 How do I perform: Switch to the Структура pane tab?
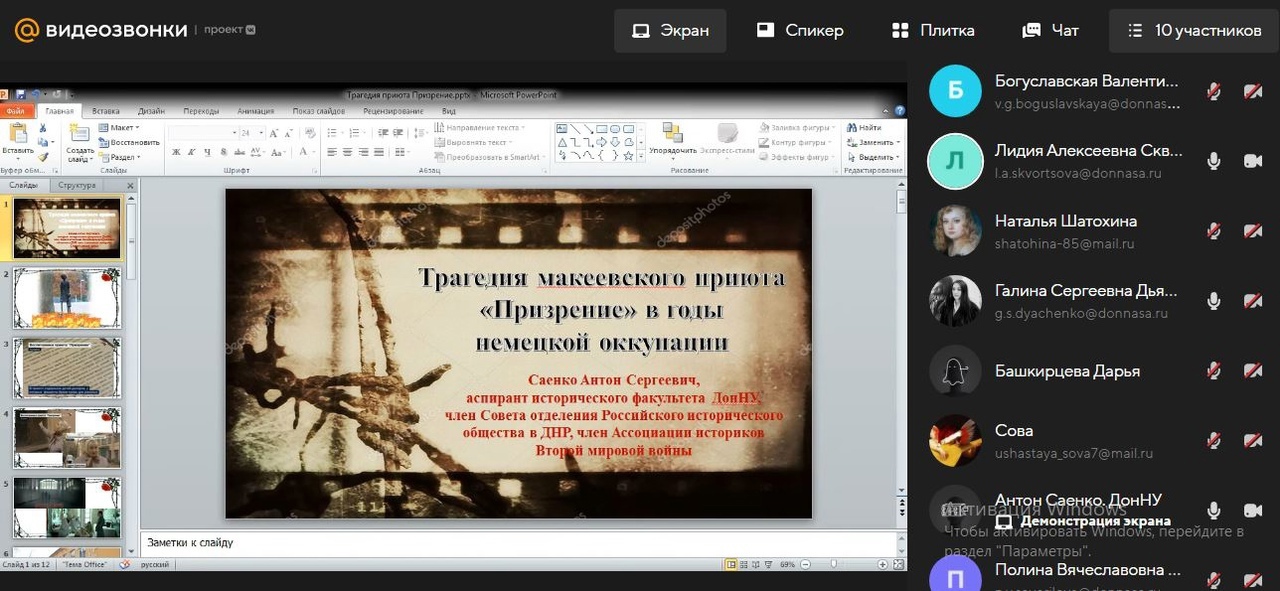pos(77,185)
